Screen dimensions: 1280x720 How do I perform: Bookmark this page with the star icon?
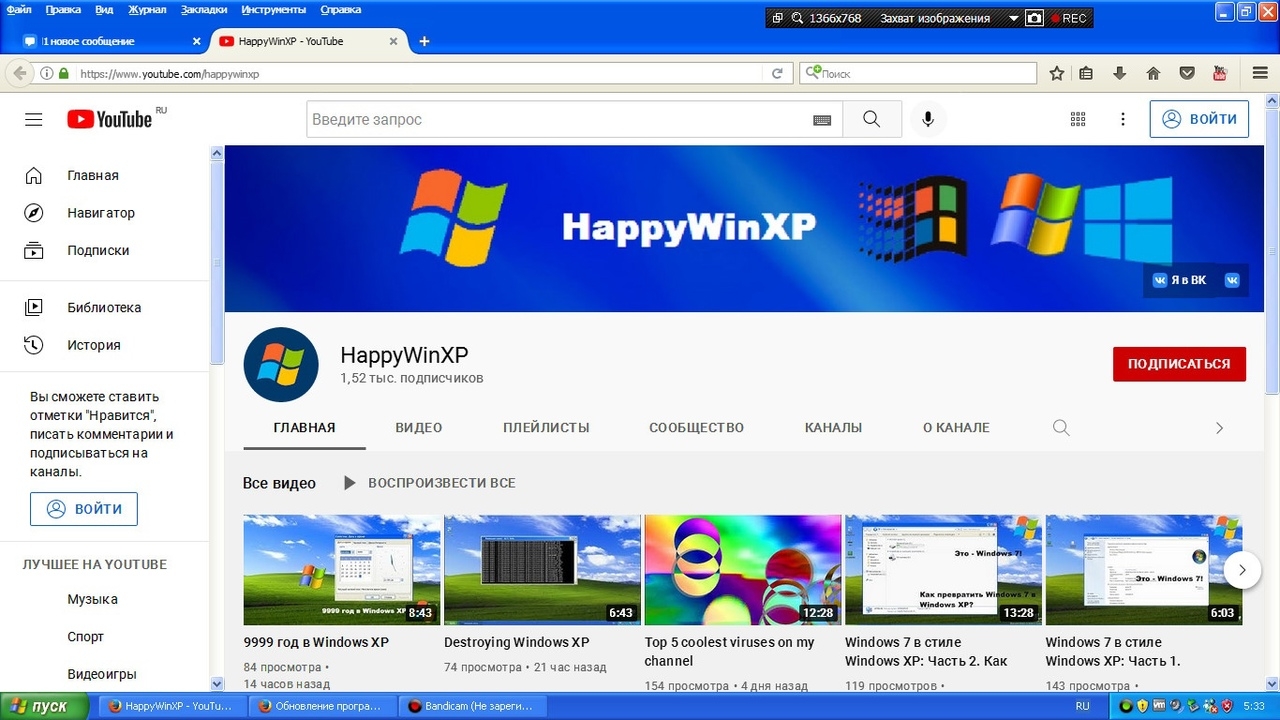pyautogui.click(x=1057, y=73)
